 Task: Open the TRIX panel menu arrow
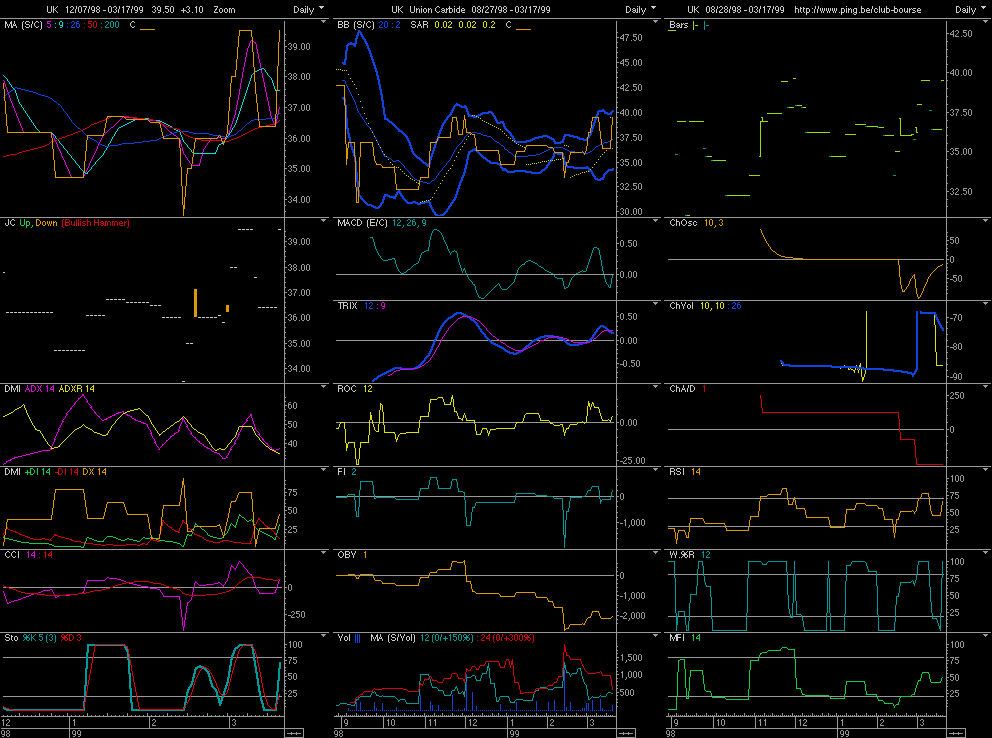(x=655, y=304)
